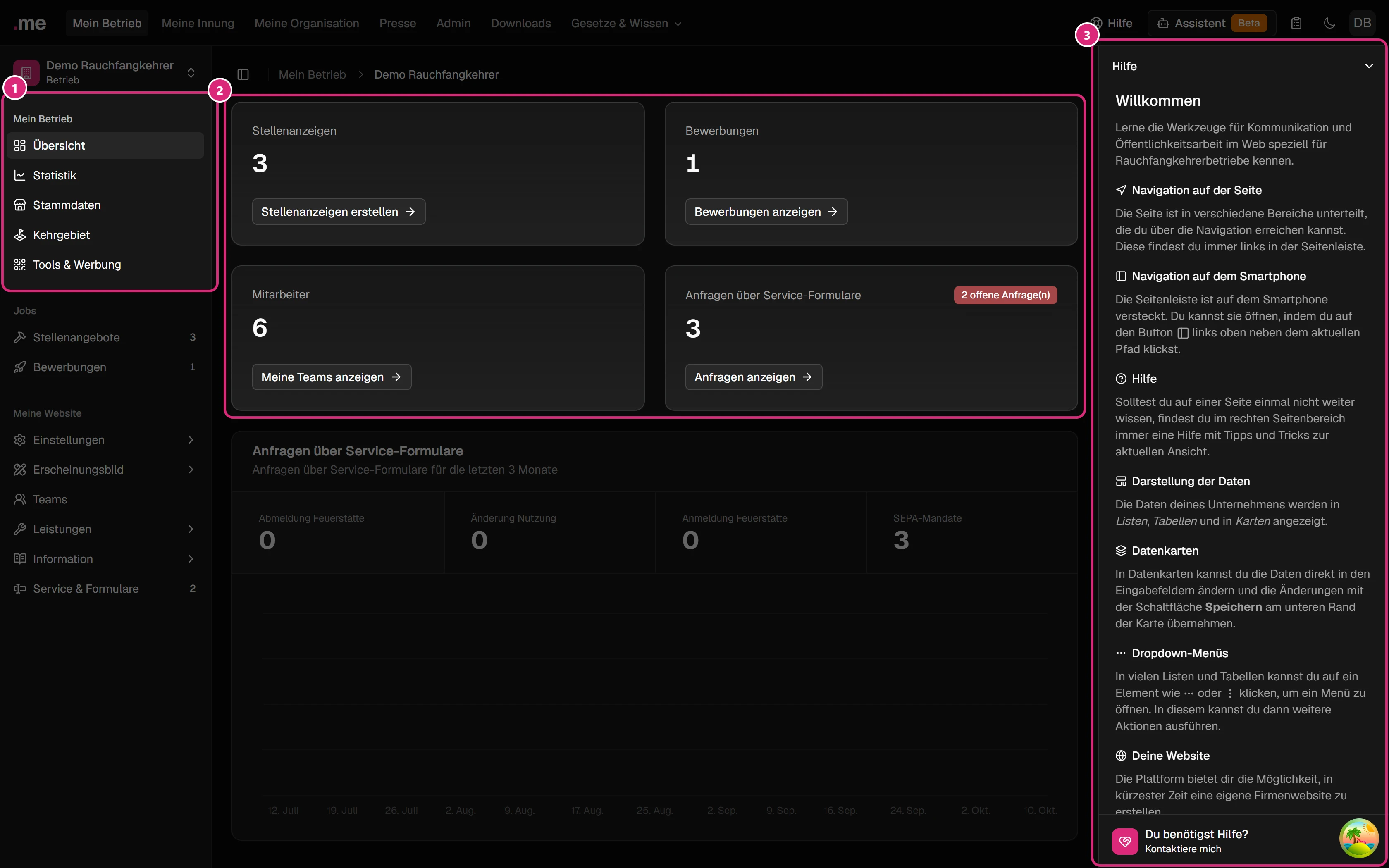Go to Stammdaten
The width and height of the screenshot is (1389, 868).
pos(105,205)
